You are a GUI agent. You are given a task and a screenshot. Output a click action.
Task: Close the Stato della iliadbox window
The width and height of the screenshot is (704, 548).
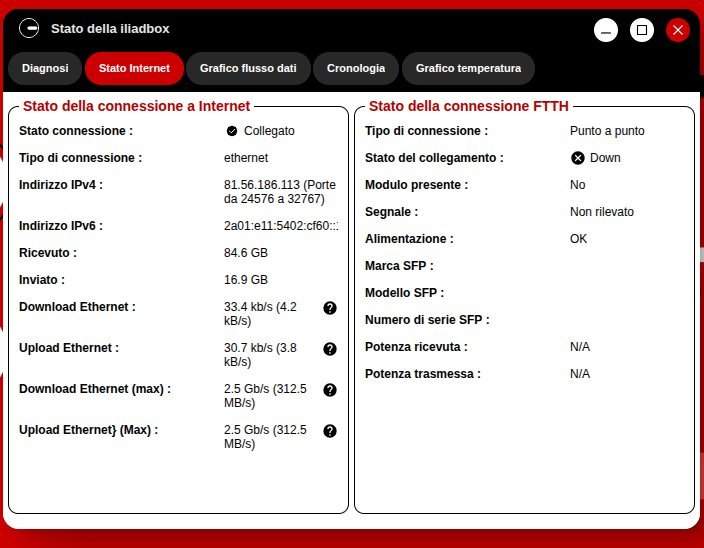point(678,30)
